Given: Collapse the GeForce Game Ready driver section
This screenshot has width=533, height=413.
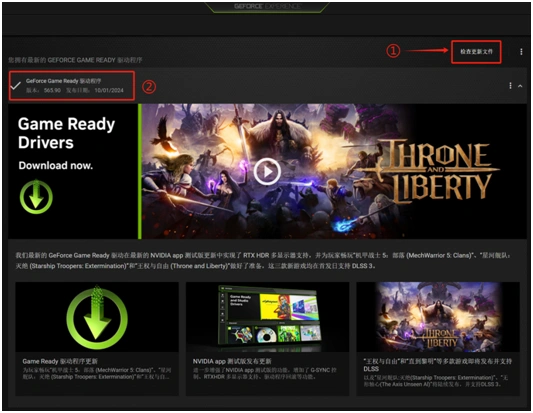Looking at the screenshot, I should click(520, 86).
